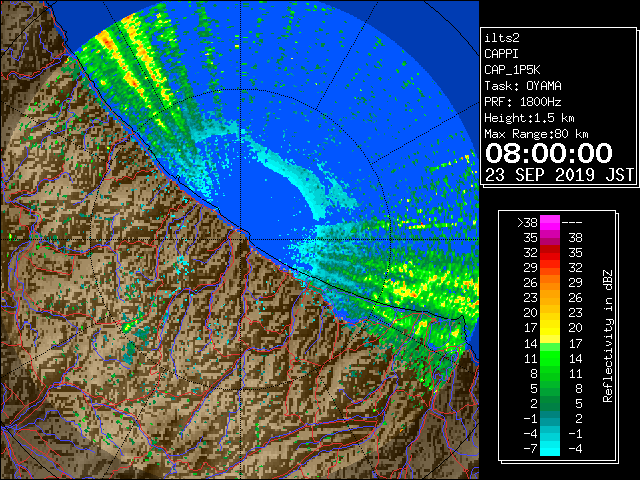Click the '23 SEP 2019 JST' date
Viewport: 640px width, 480px height.
click(x=559, y=175)
